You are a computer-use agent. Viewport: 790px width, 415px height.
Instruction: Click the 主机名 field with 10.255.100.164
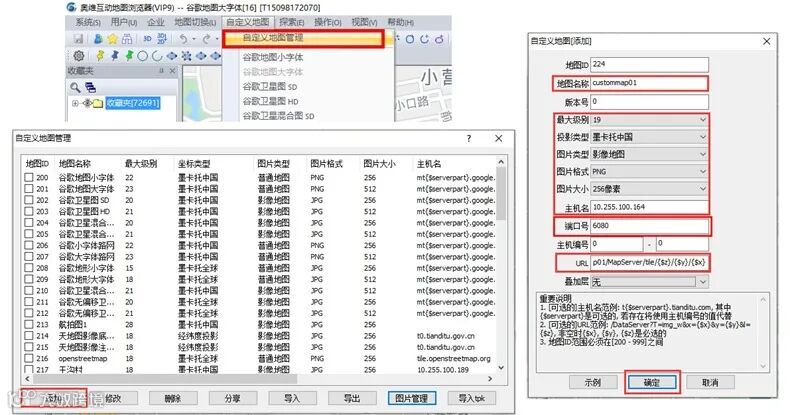tap(649, 207)
